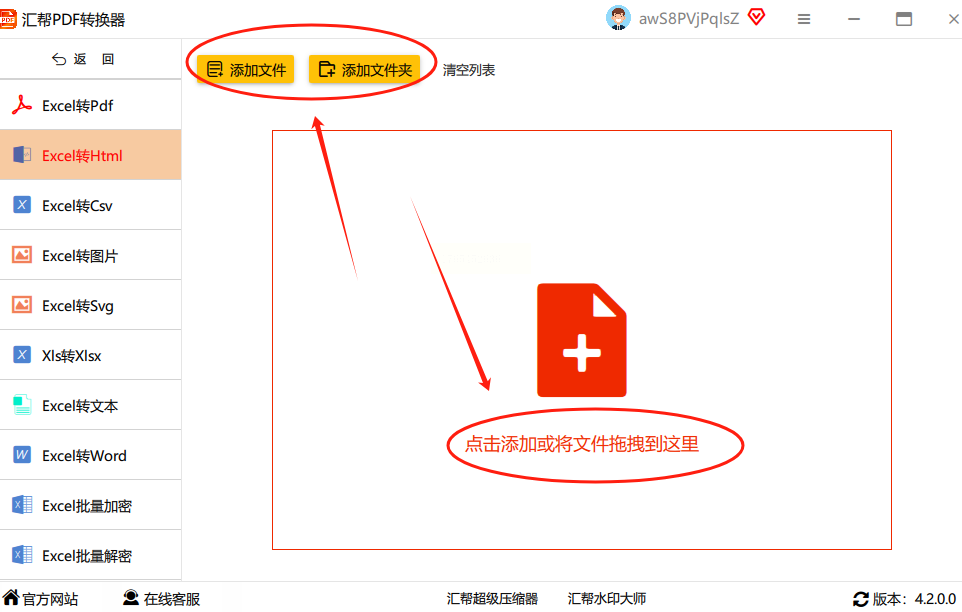Click the VIP diamond heart badge
This screenshot has height=612, width=962.
click(x=756, y=17)
